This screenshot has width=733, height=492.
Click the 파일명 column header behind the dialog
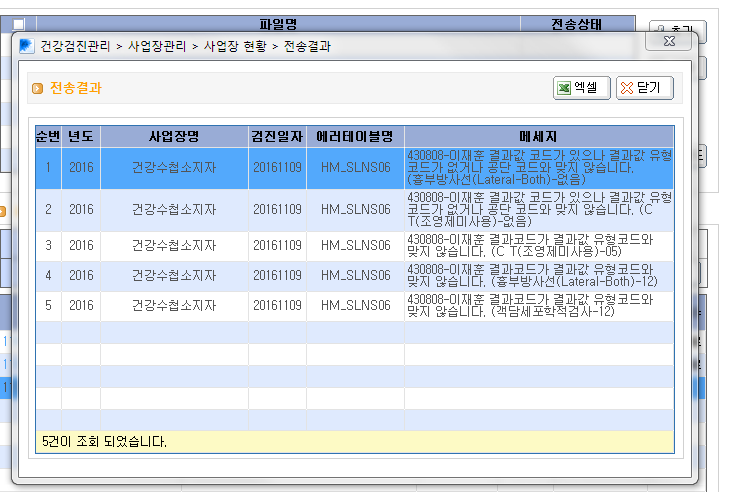tap(278, 24)
